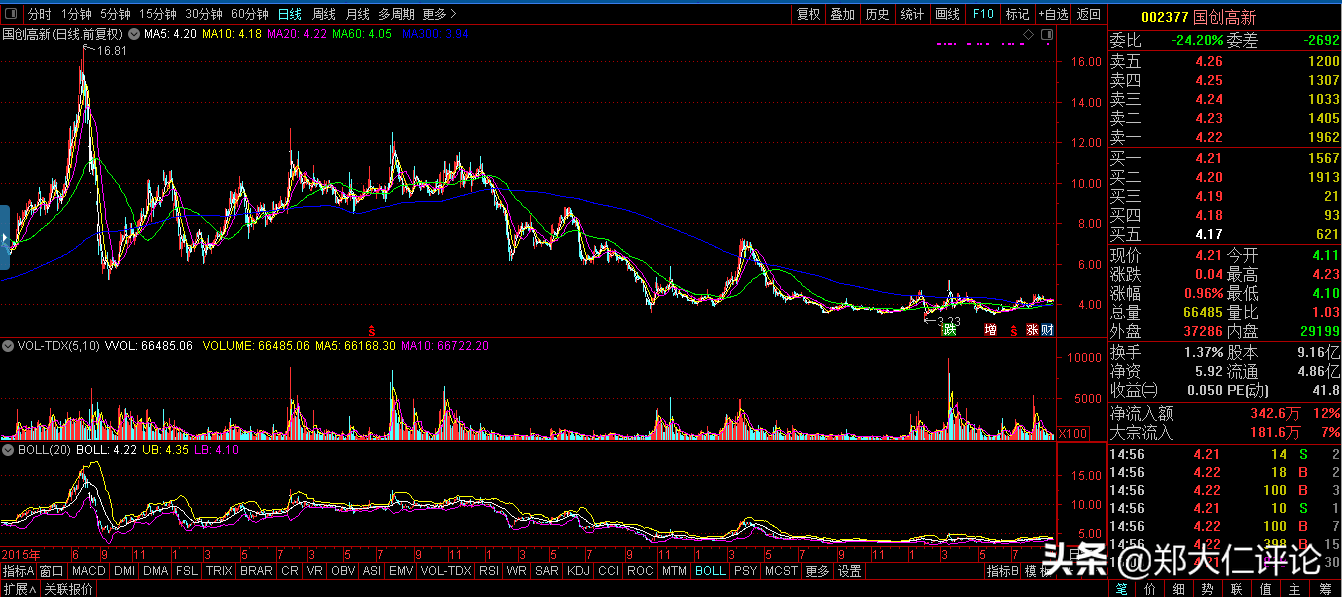Click the blue 财 marker on the chart
Screen dimensions: 1342x597
pos(1047,329)
